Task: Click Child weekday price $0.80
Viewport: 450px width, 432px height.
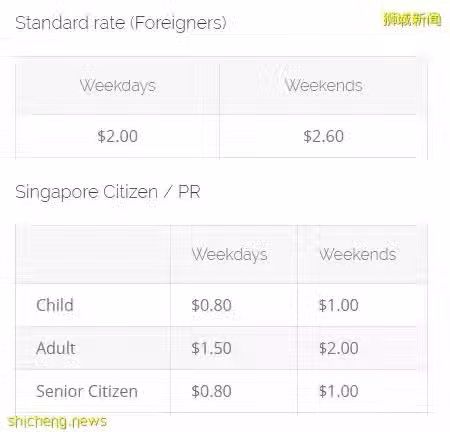Action: click(x=211, y=305)
